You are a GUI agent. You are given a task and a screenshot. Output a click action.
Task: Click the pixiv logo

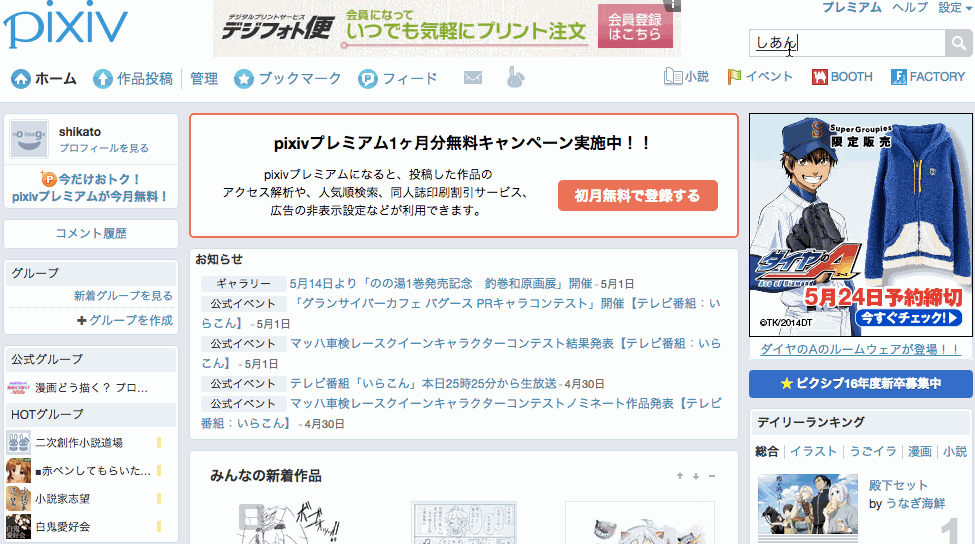coord(65,24)
